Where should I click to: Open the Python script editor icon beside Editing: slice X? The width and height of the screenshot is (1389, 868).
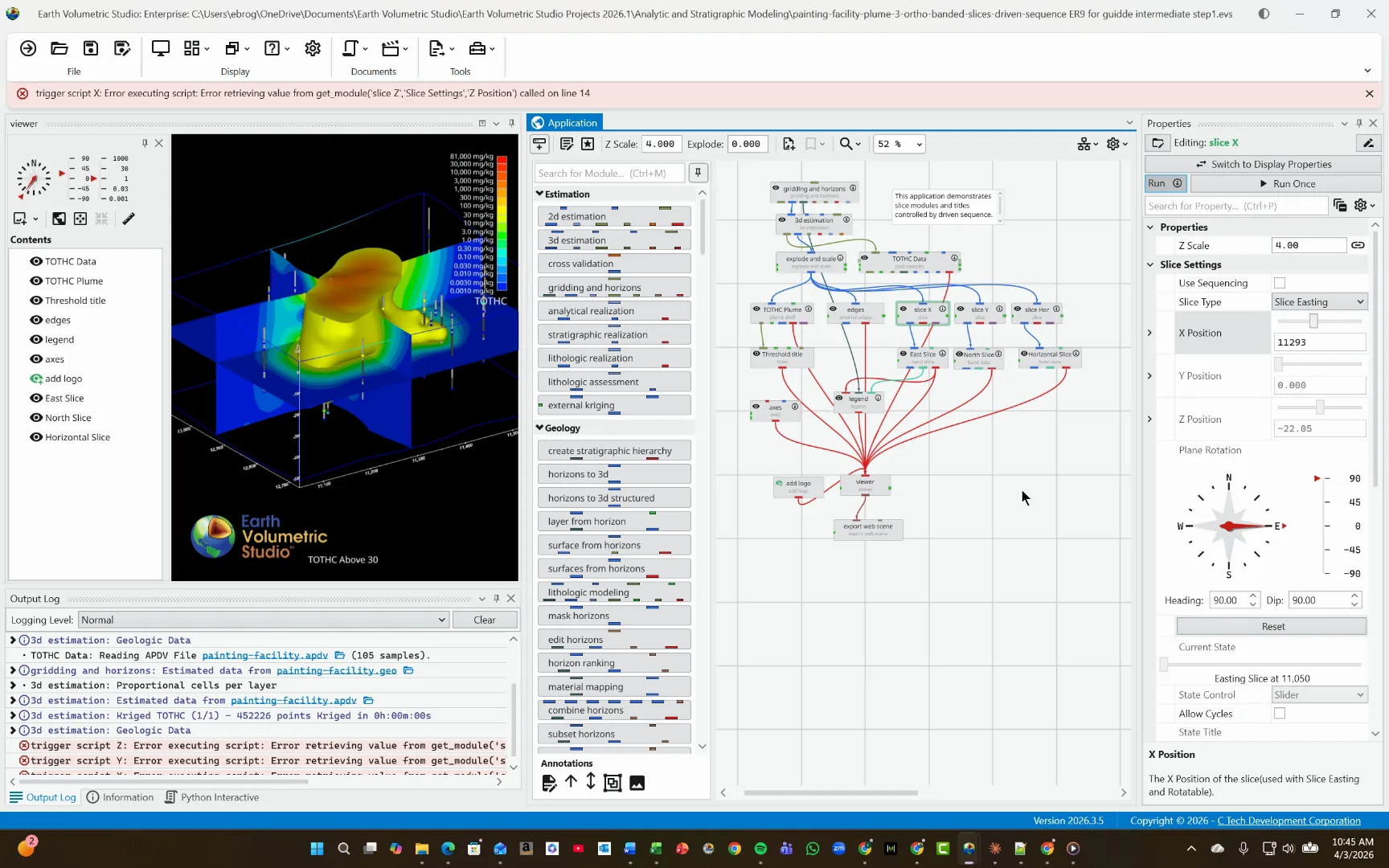pyautogui.click(x=1368, y=143)
